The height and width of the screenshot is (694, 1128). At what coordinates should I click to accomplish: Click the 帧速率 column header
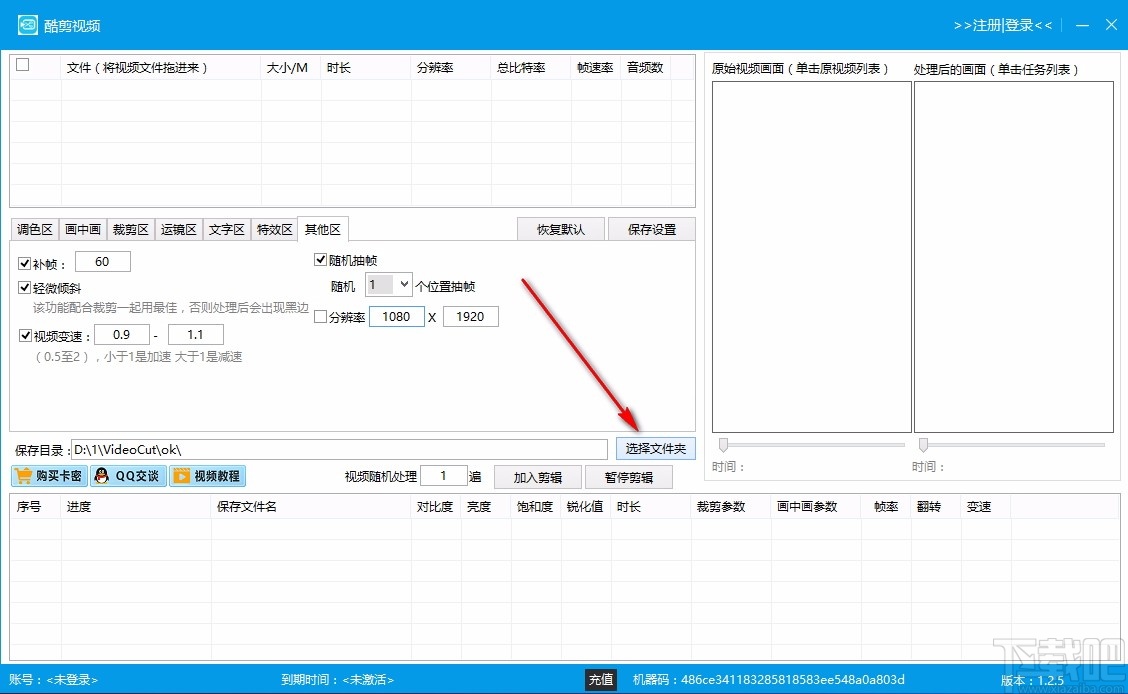coord(596,68)
